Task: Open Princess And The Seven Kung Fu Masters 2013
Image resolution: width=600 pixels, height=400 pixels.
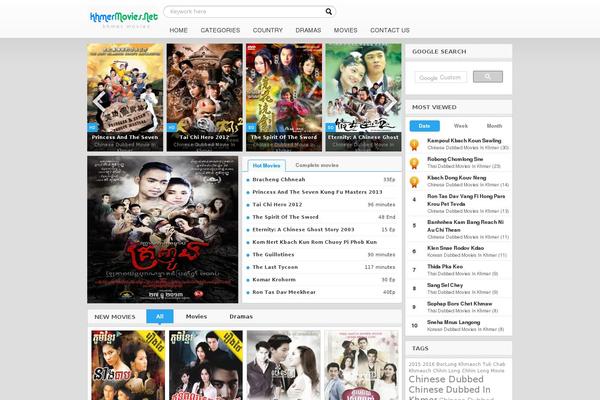Action: (x=317, y=192)
